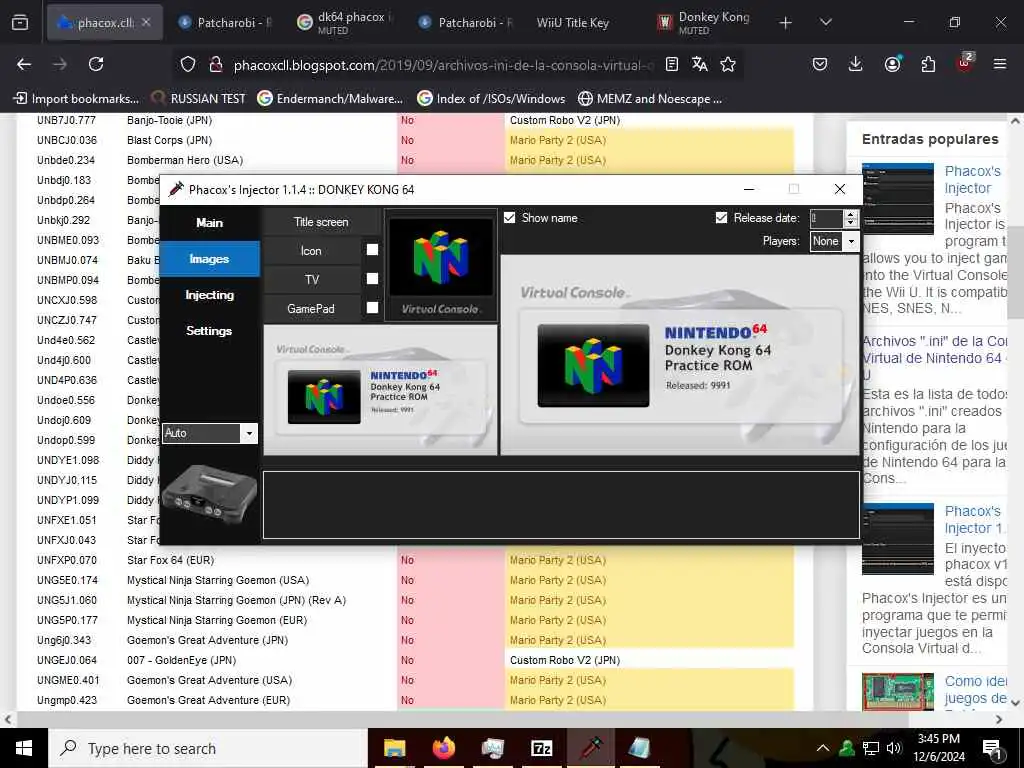
Task: Toggle the Release date checkbox
Action: point(721,217)
